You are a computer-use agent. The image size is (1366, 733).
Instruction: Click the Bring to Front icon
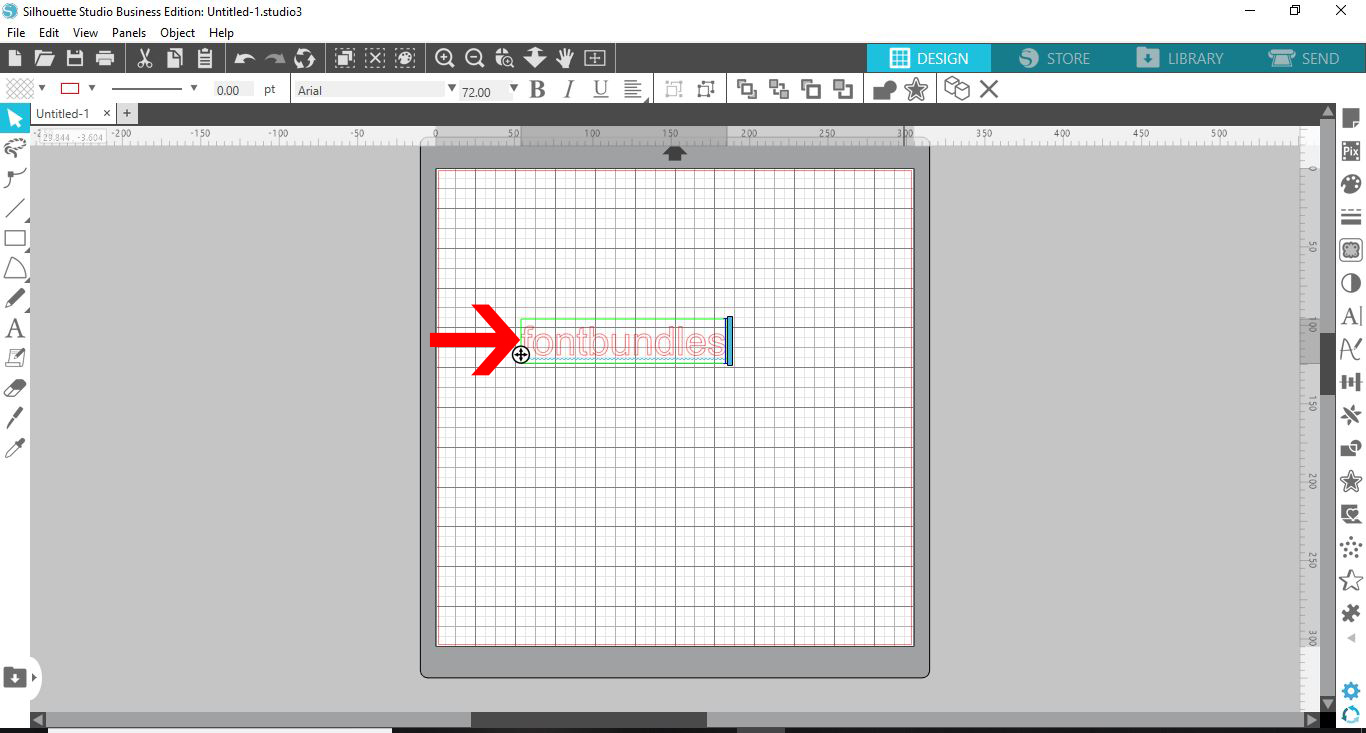[x=747, y=89]
